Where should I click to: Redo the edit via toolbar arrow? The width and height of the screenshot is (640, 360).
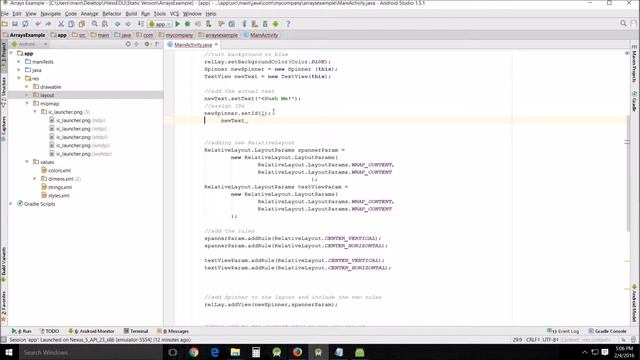pos(48,24)
